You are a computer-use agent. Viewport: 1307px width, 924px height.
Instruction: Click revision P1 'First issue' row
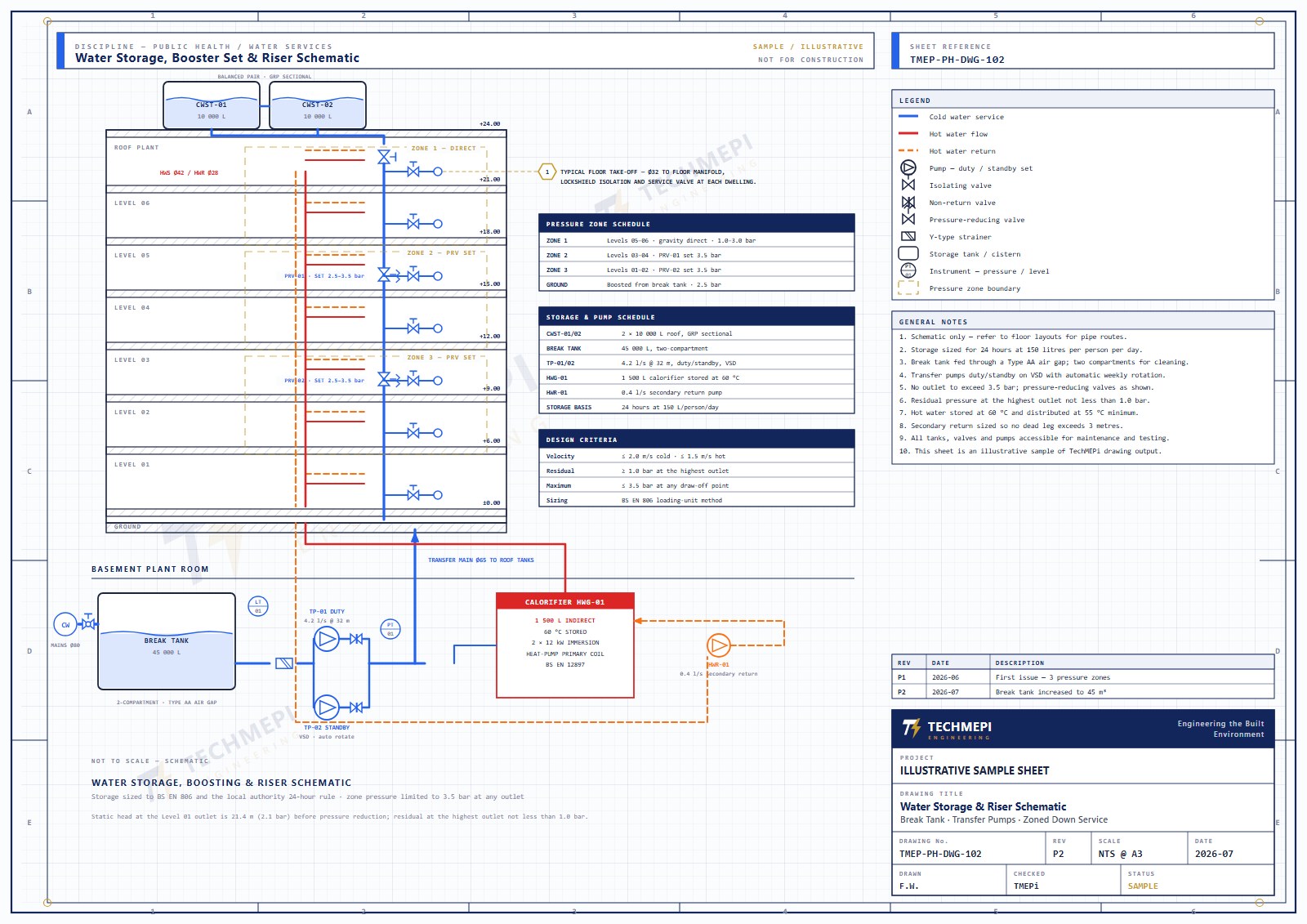click(x=1083, y=677)
